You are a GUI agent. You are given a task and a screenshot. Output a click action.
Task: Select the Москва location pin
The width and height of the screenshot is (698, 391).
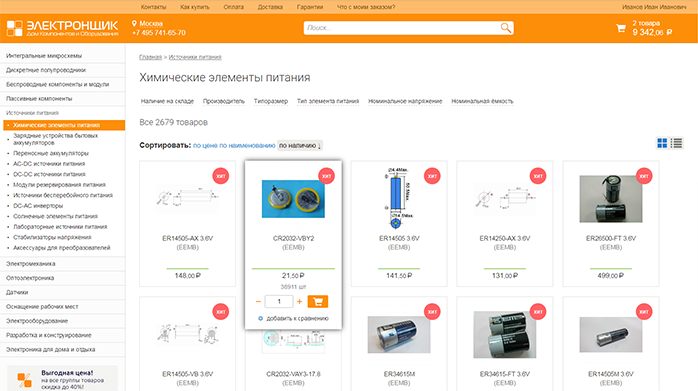click(134, 23)
